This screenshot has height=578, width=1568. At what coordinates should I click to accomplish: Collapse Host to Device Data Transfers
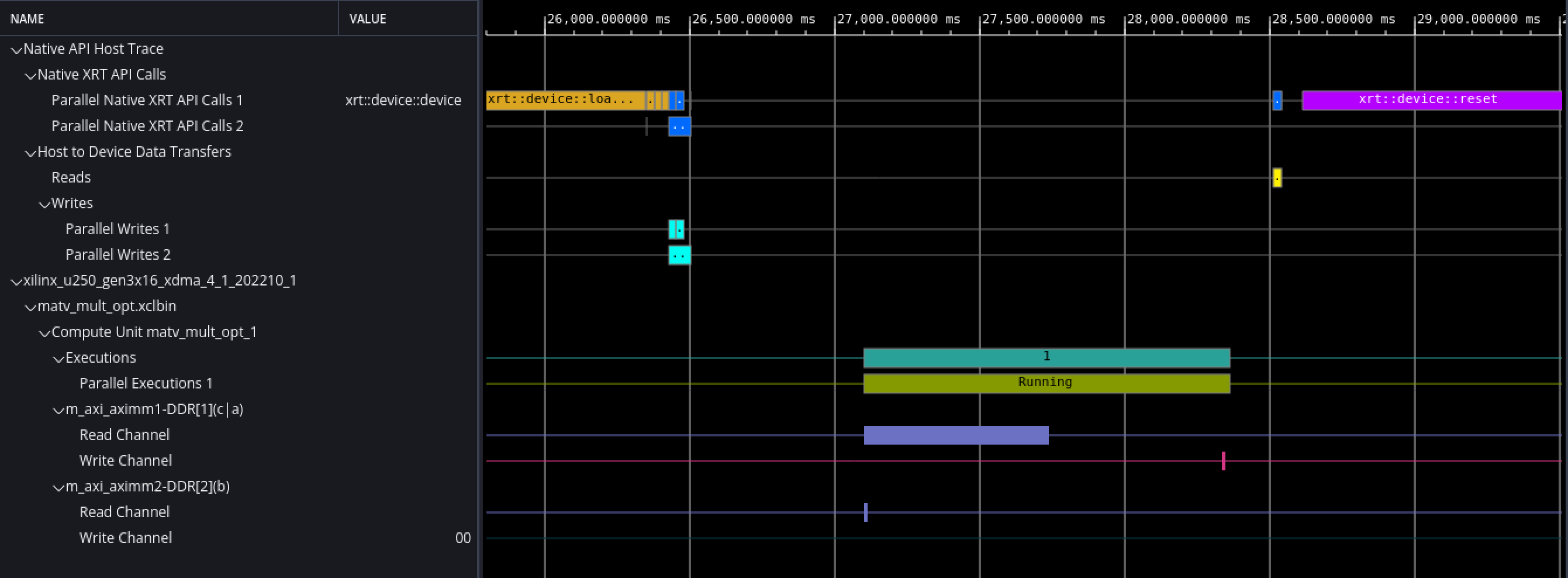point(30,153)
